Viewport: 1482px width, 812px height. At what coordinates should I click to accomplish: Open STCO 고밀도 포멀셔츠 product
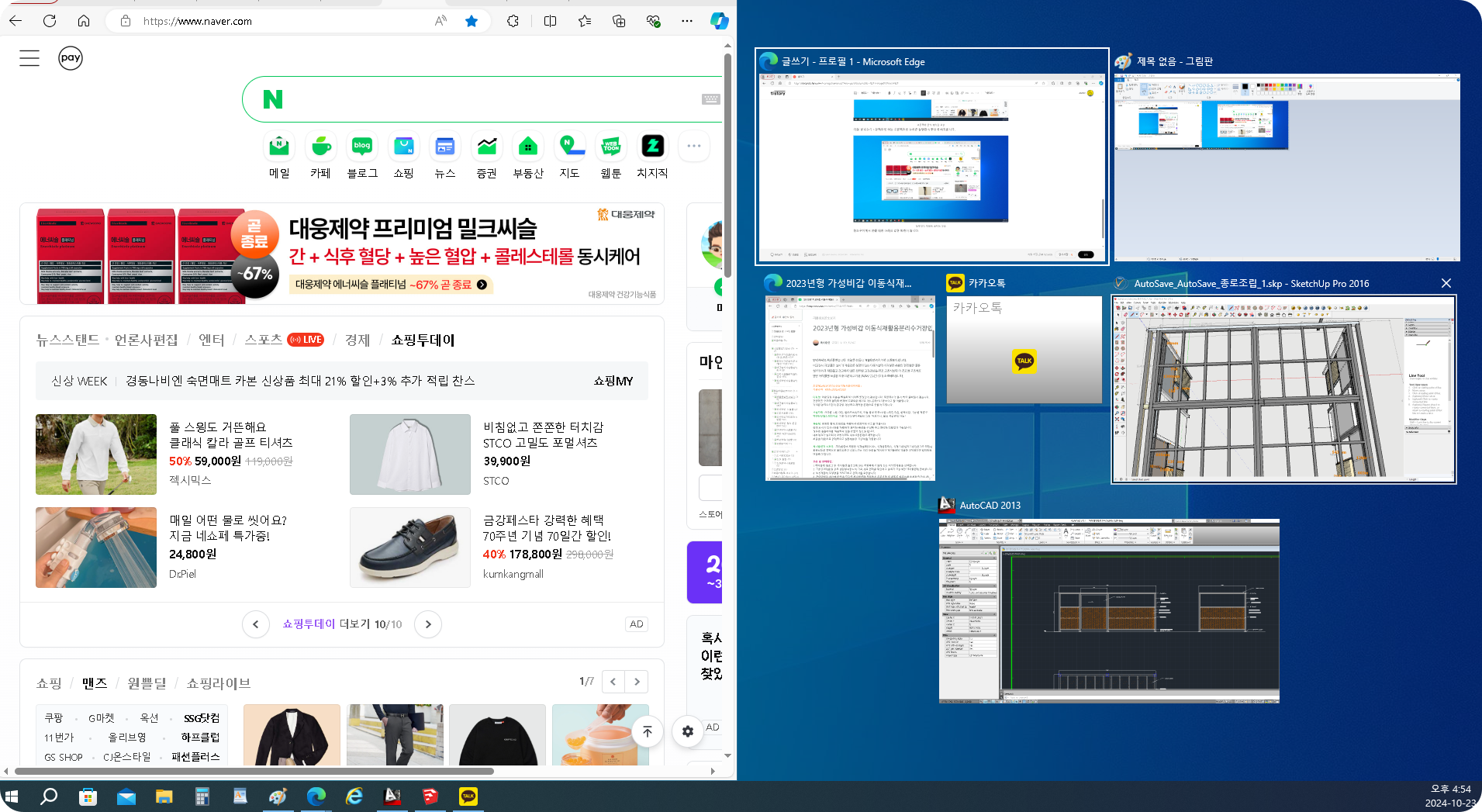pyautogui.click(x=543, y=435)
